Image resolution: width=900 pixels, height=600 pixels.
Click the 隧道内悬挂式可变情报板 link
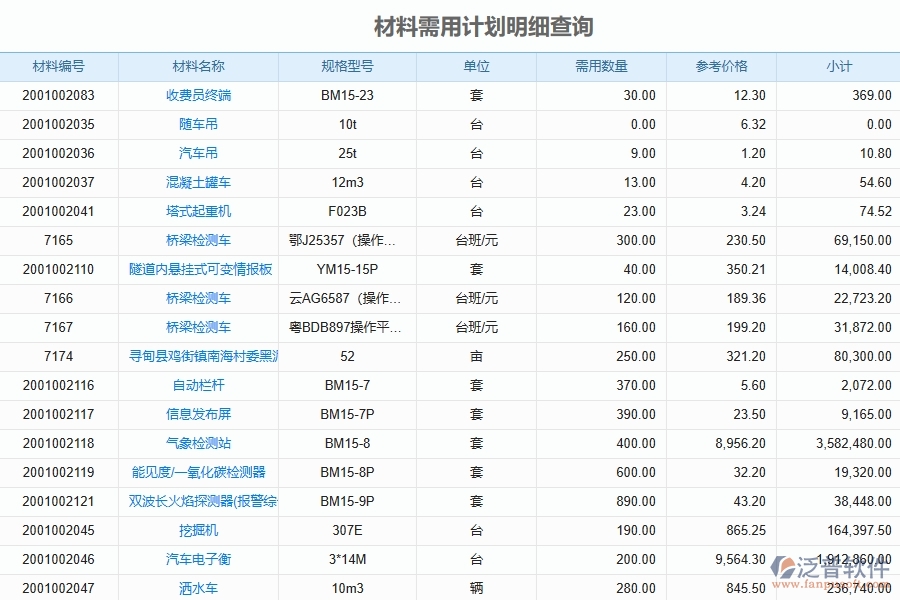click(200, 269)
